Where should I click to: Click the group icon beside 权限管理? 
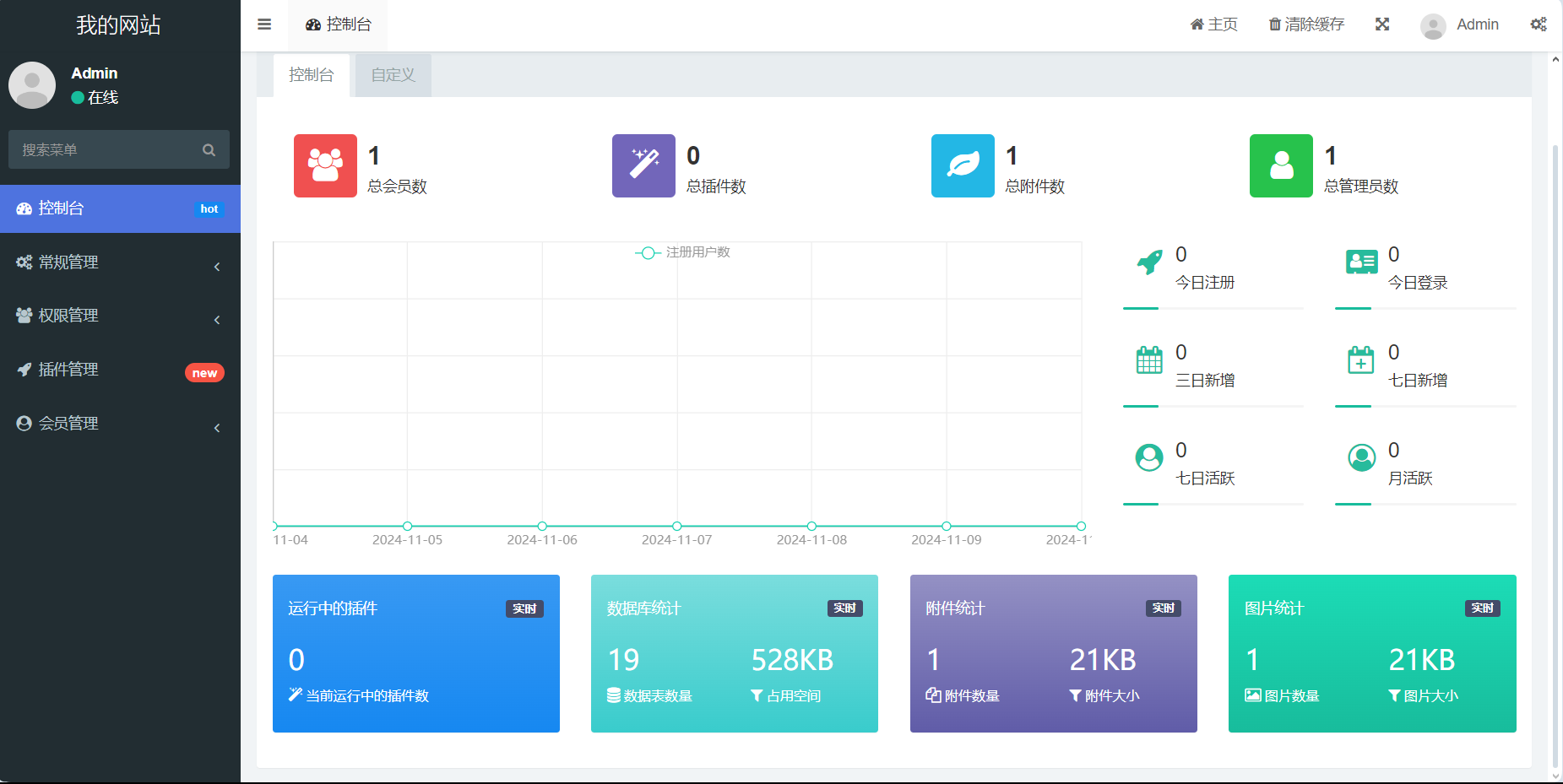click(24, 315)
